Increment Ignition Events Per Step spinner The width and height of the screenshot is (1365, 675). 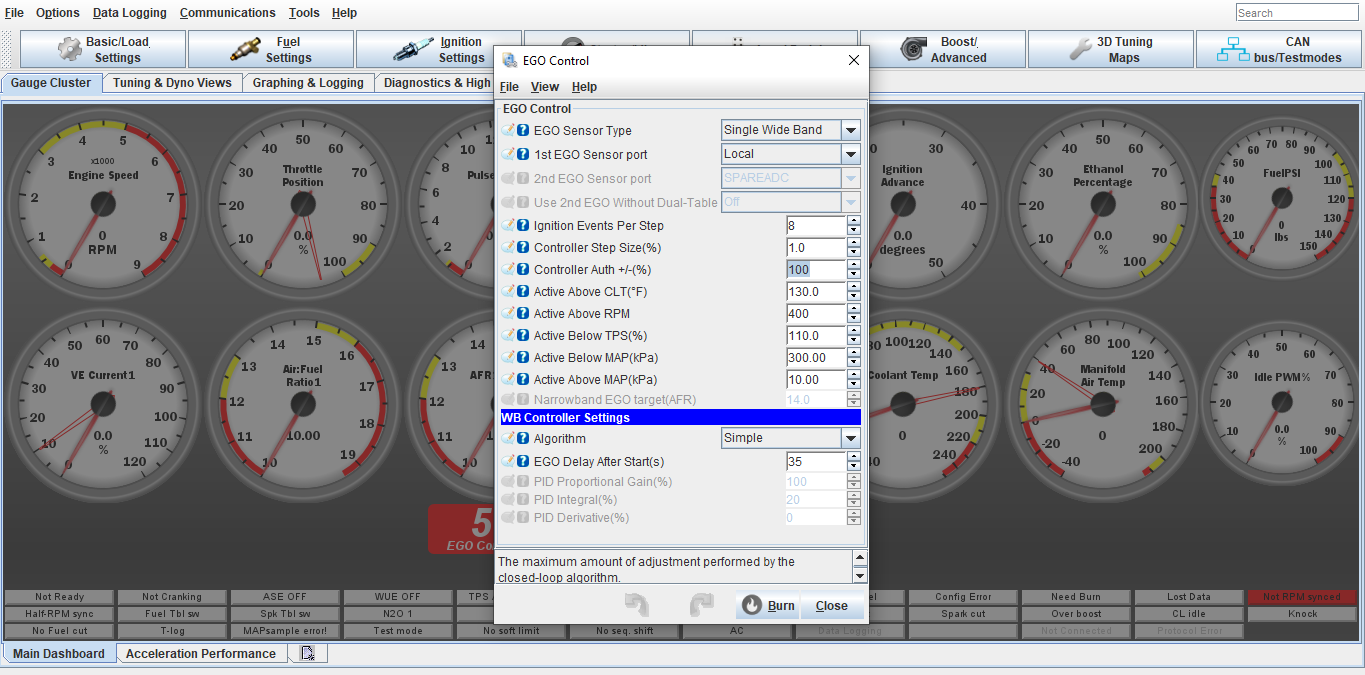[x=853, y=221]
